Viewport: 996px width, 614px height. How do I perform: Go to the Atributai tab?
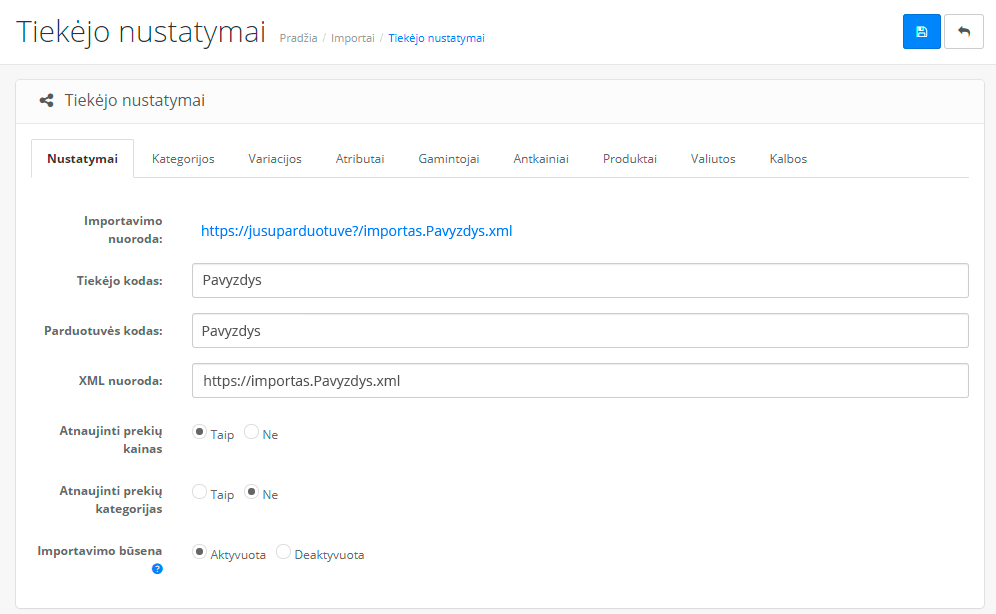point(360,159)
